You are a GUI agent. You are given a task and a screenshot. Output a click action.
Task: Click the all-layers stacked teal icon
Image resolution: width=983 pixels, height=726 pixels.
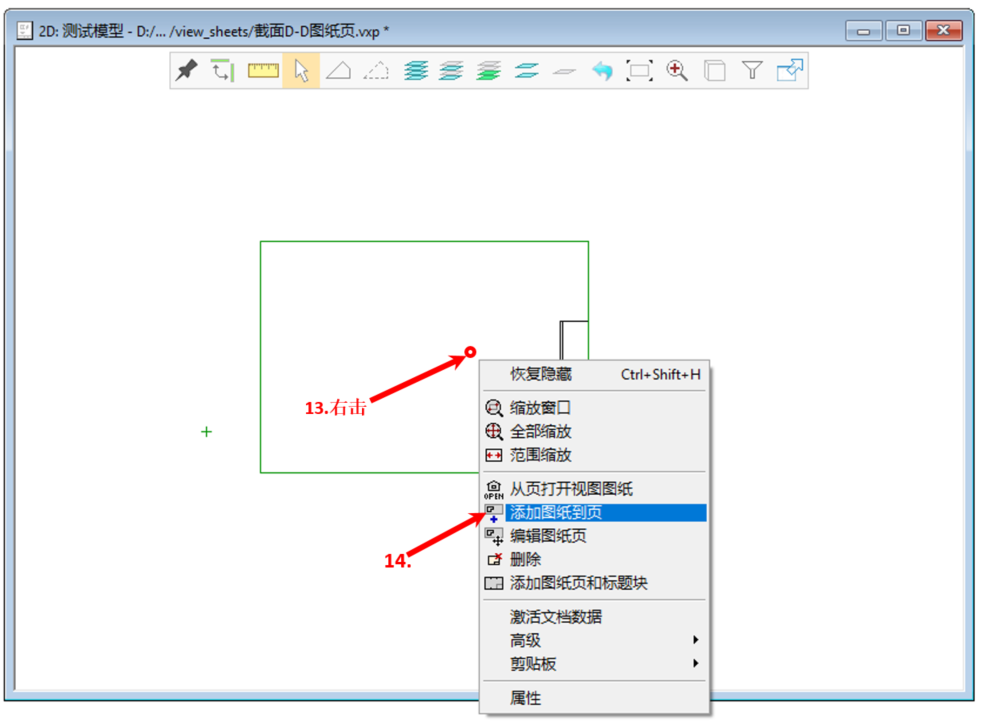(x=416, y=70)
